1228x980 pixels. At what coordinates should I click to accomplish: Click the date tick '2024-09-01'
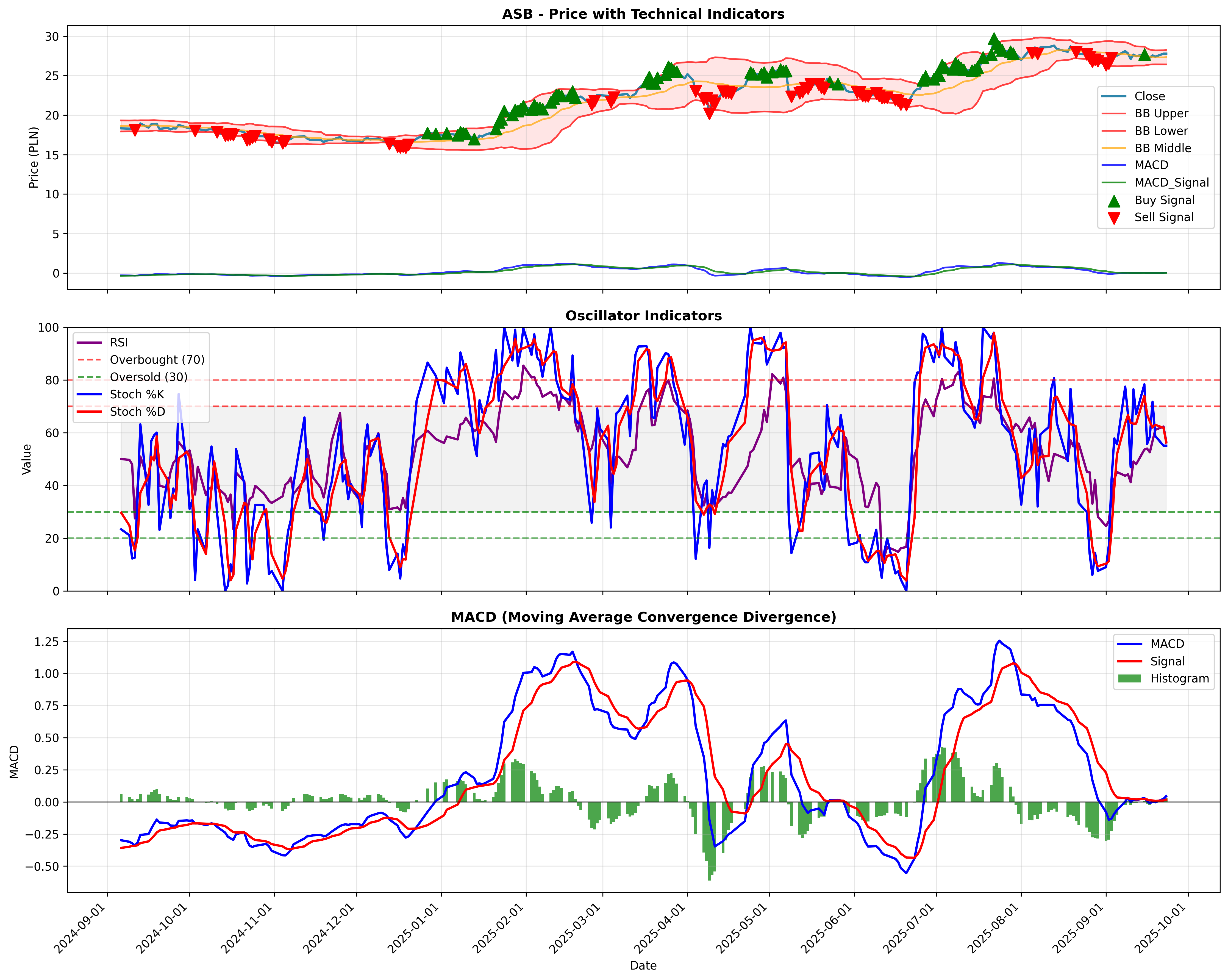[80, 928]
